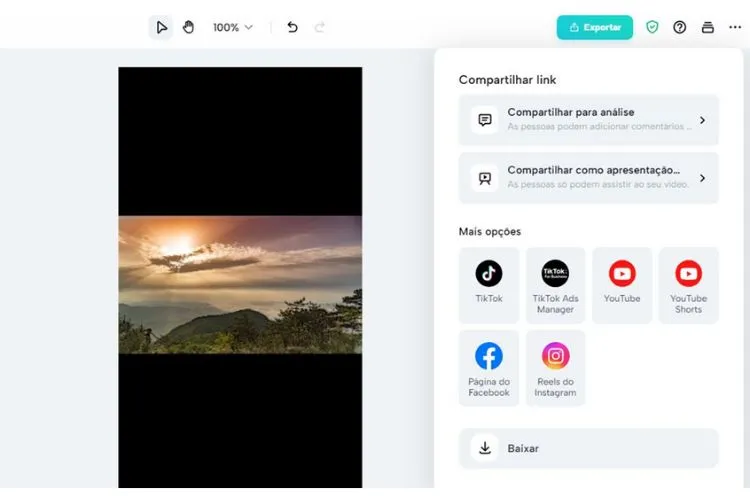750x500 pixels.
Task: Select the pointer selection tool
Action: (161, 27)
